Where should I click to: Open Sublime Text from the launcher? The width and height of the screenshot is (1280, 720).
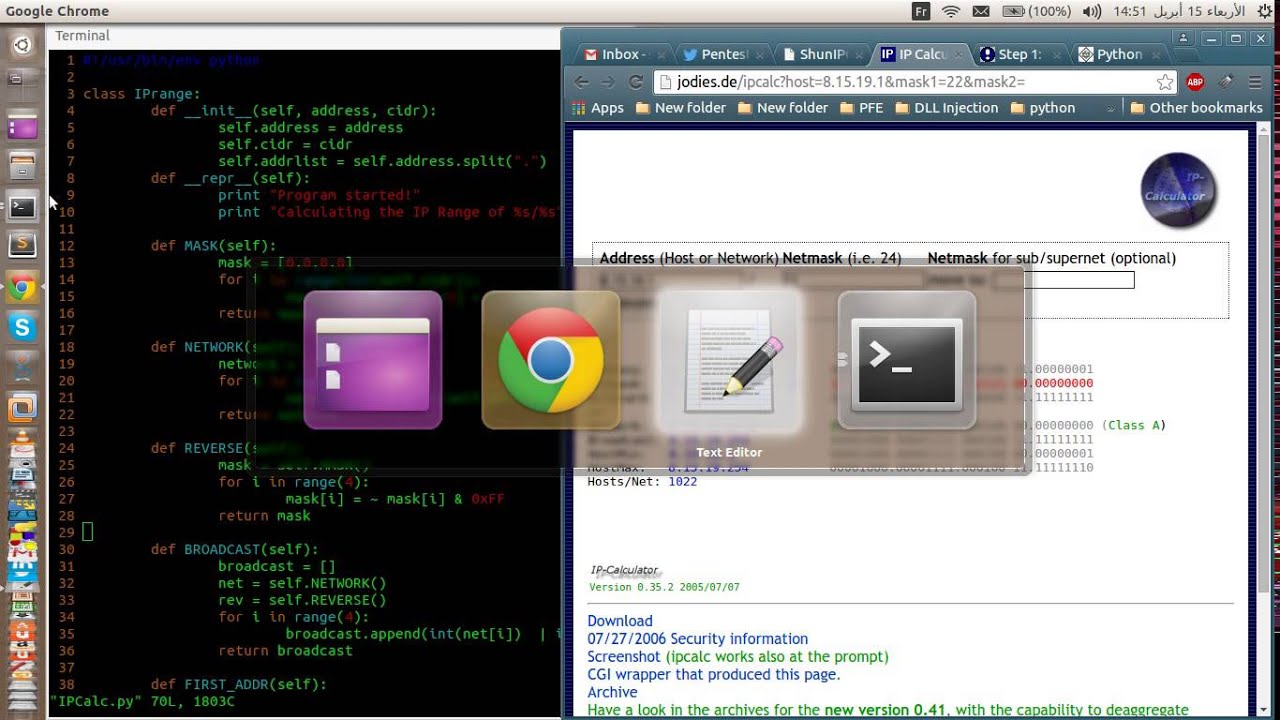(22, 244)
